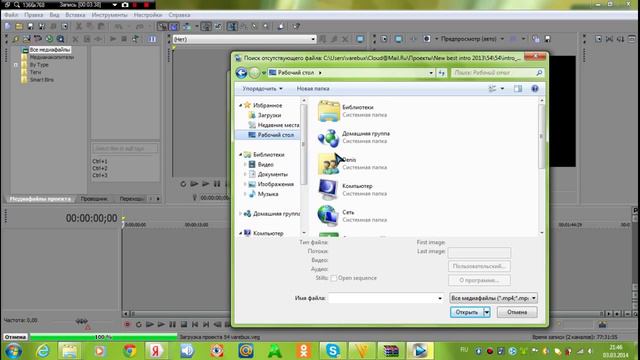Click the media search magnifier icon
Image resolution: width=640 pixels, height=360 pixels.
(60, 39)
